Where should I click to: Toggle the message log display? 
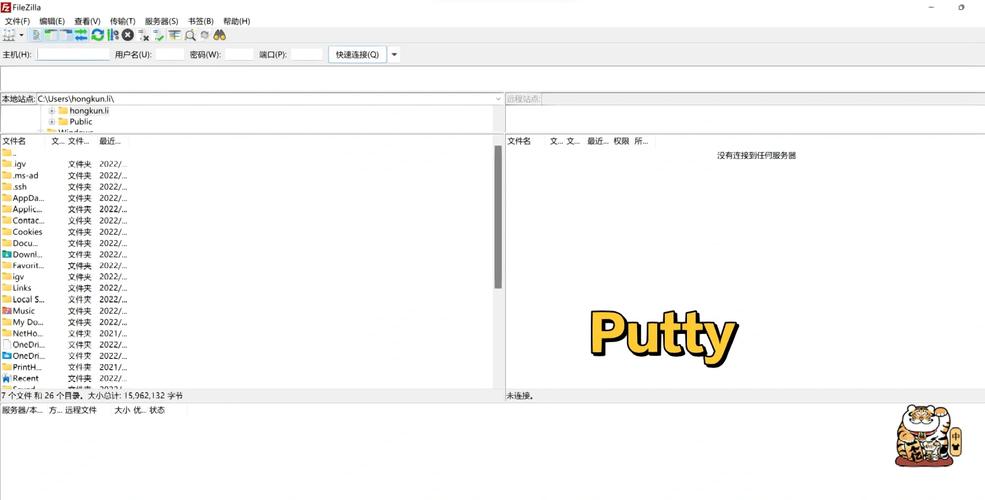36,35
